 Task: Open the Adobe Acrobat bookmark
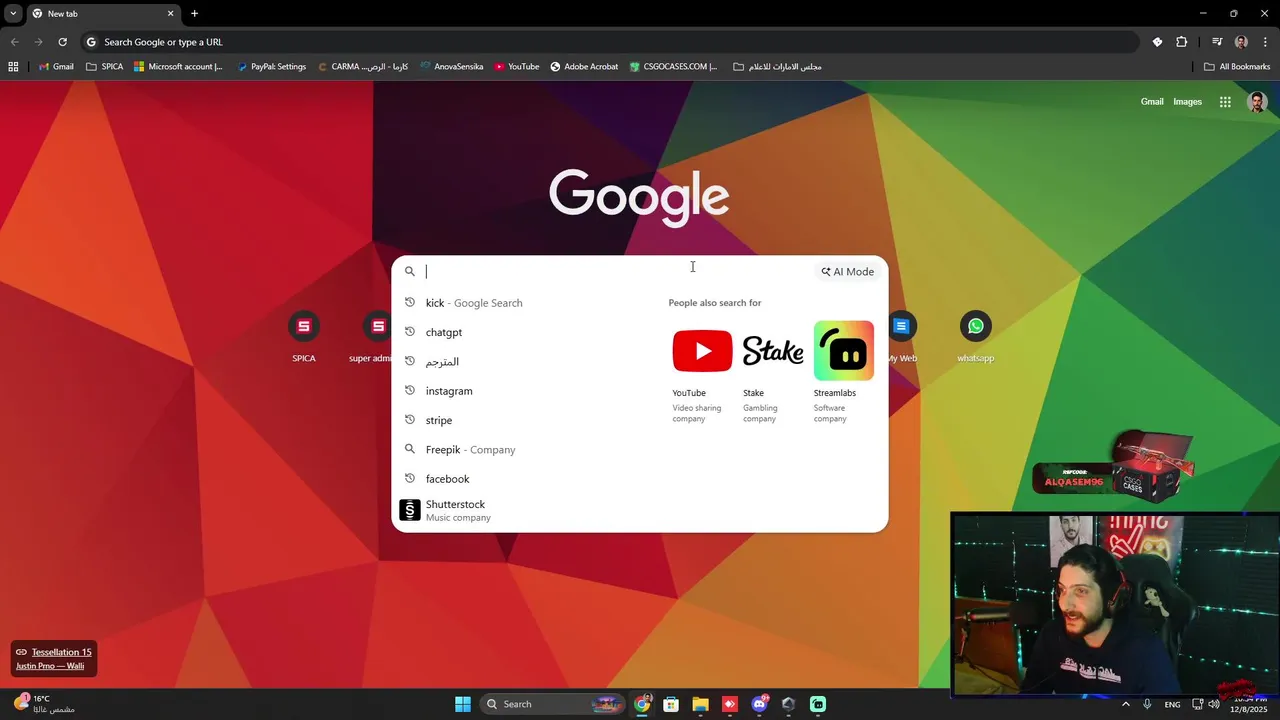(x=584, y=67)
